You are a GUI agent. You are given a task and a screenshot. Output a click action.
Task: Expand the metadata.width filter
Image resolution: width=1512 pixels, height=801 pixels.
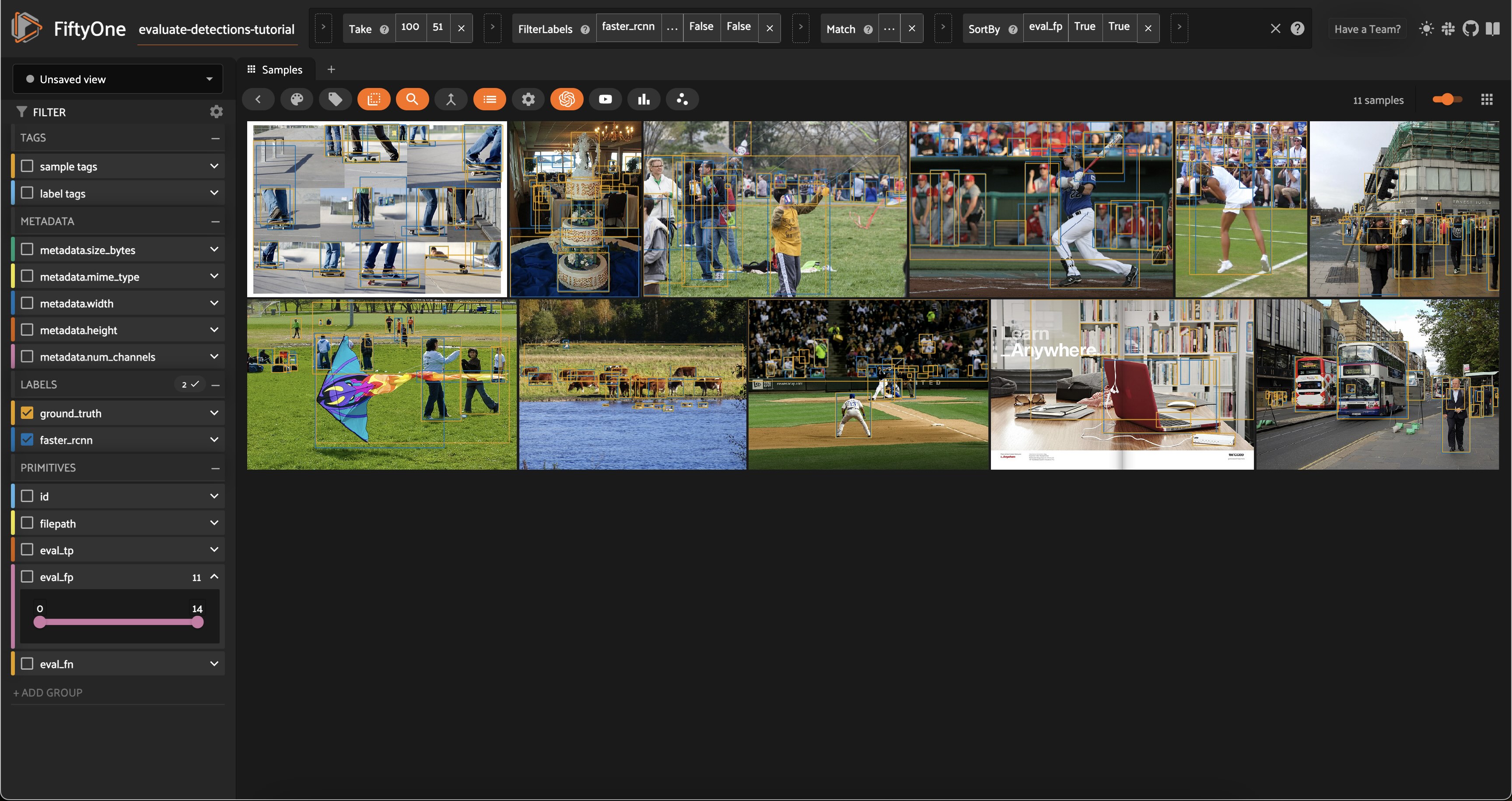click(x=214, y=303)
